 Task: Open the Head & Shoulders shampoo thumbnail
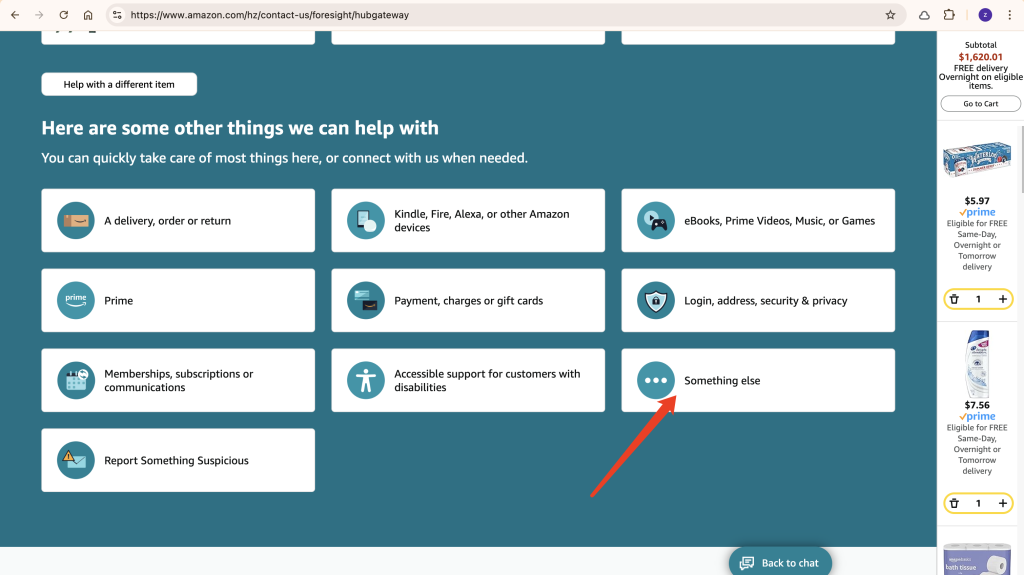(x=977, y=363)
